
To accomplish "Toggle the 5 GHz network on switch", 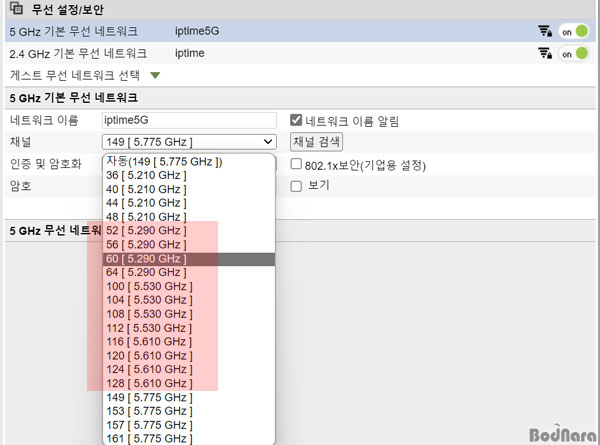I will point(574,31).
